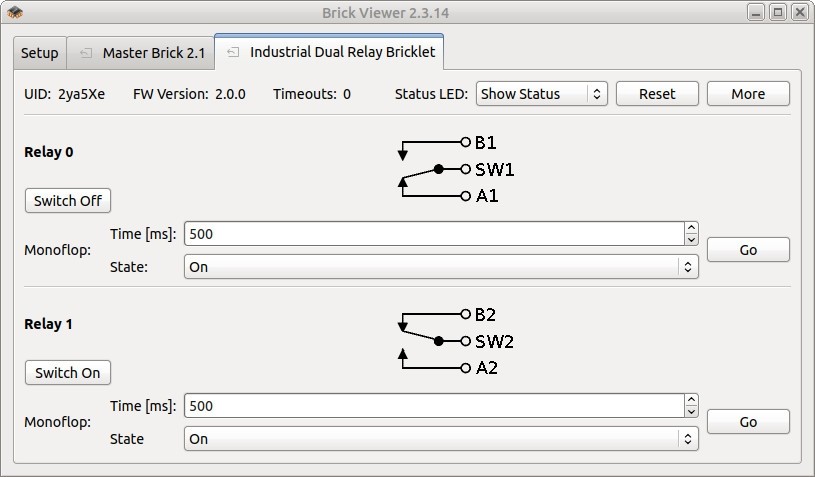Click untab icon on Master Brick 2.1 tab
Screen dimensions: 815x477
(x=86, y=53)
